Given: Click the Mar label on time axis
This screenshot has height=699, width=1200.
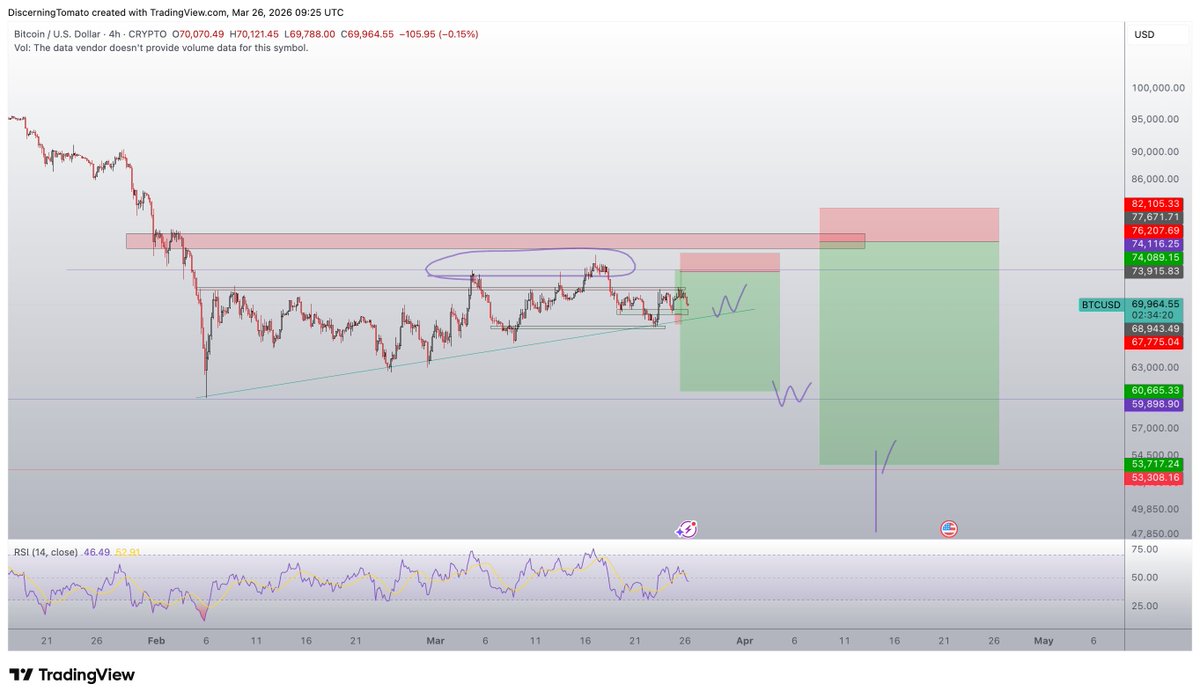Looking at the screenshot, I should click(435, 639).
